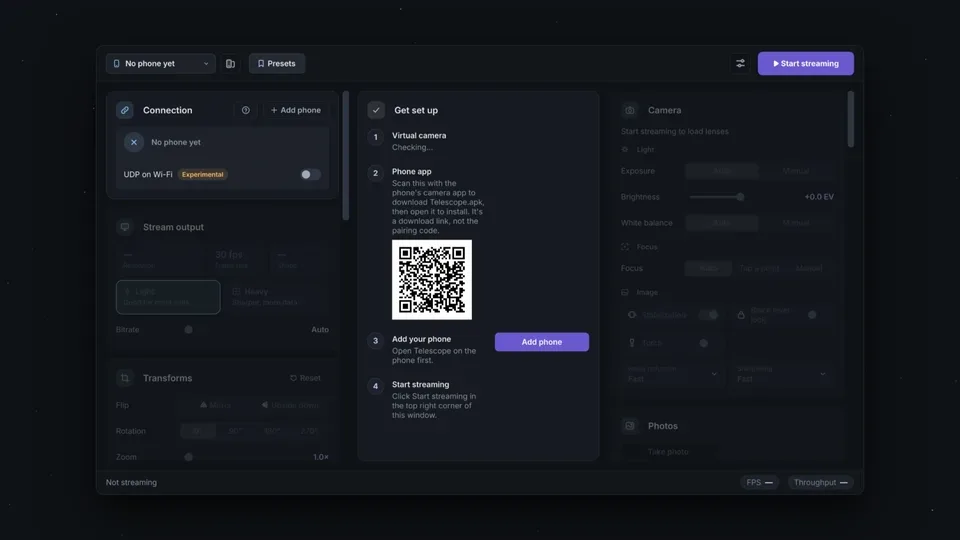Screen dimensions: 960x540
Task: Click the Camera panel icon
Action: [629, 110]
